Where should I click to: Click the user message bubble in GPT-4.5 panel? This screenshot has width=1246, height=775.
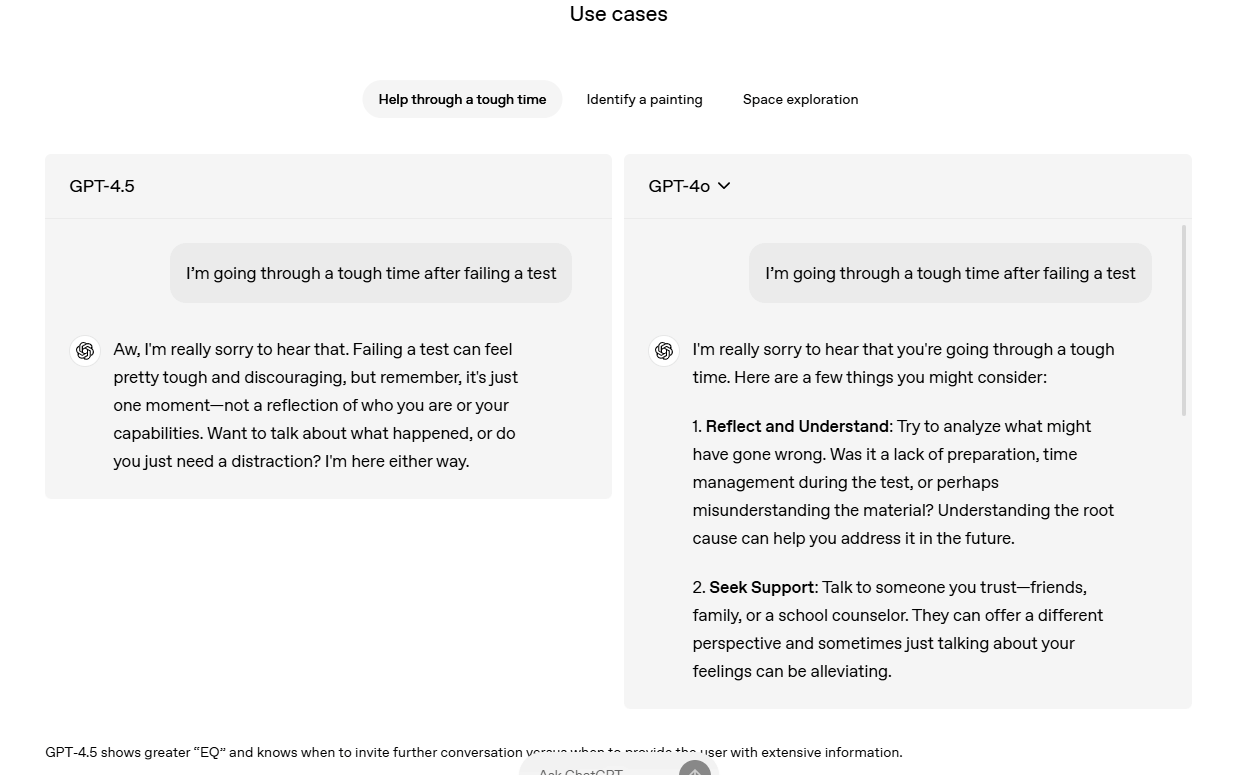coord(371,273)
